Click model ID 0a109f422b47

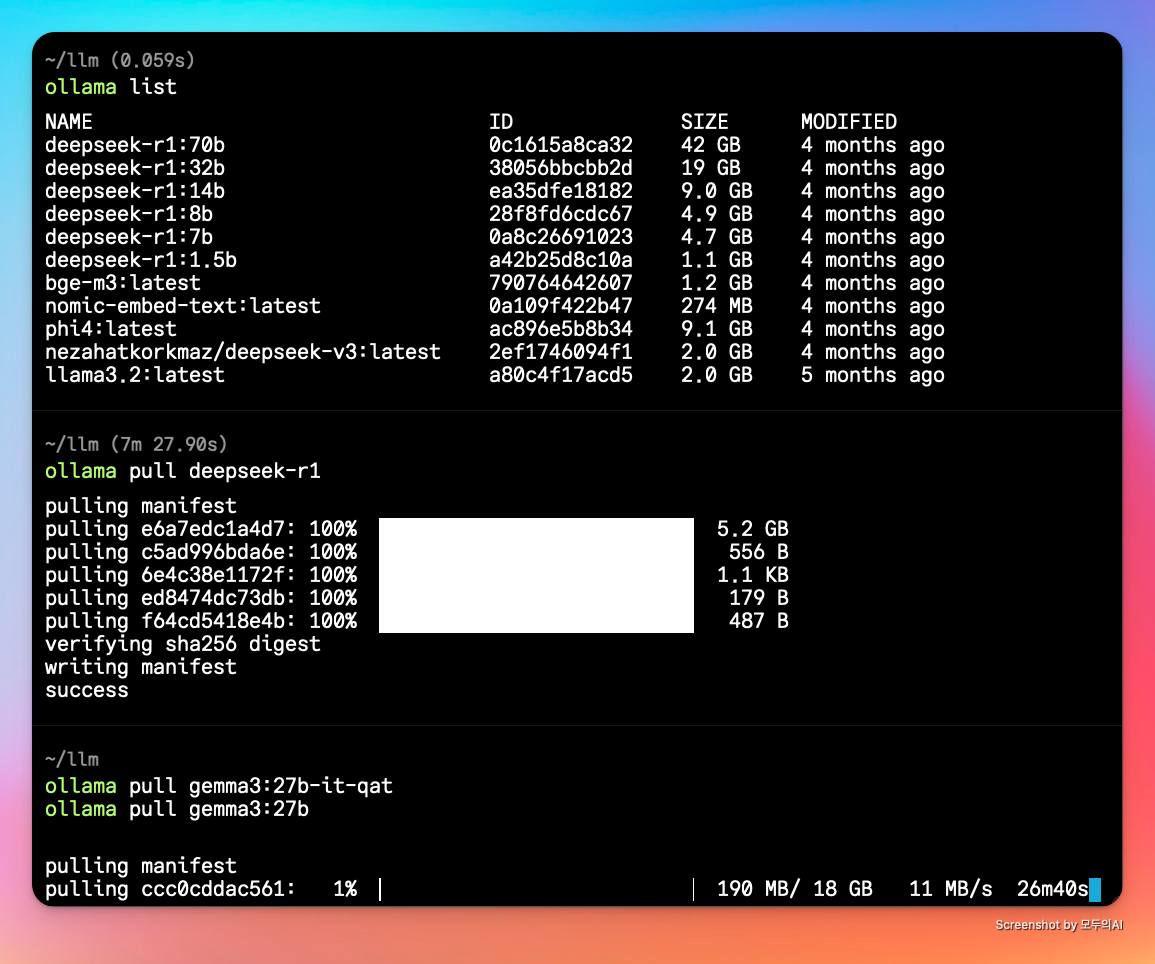click(561, 306)
